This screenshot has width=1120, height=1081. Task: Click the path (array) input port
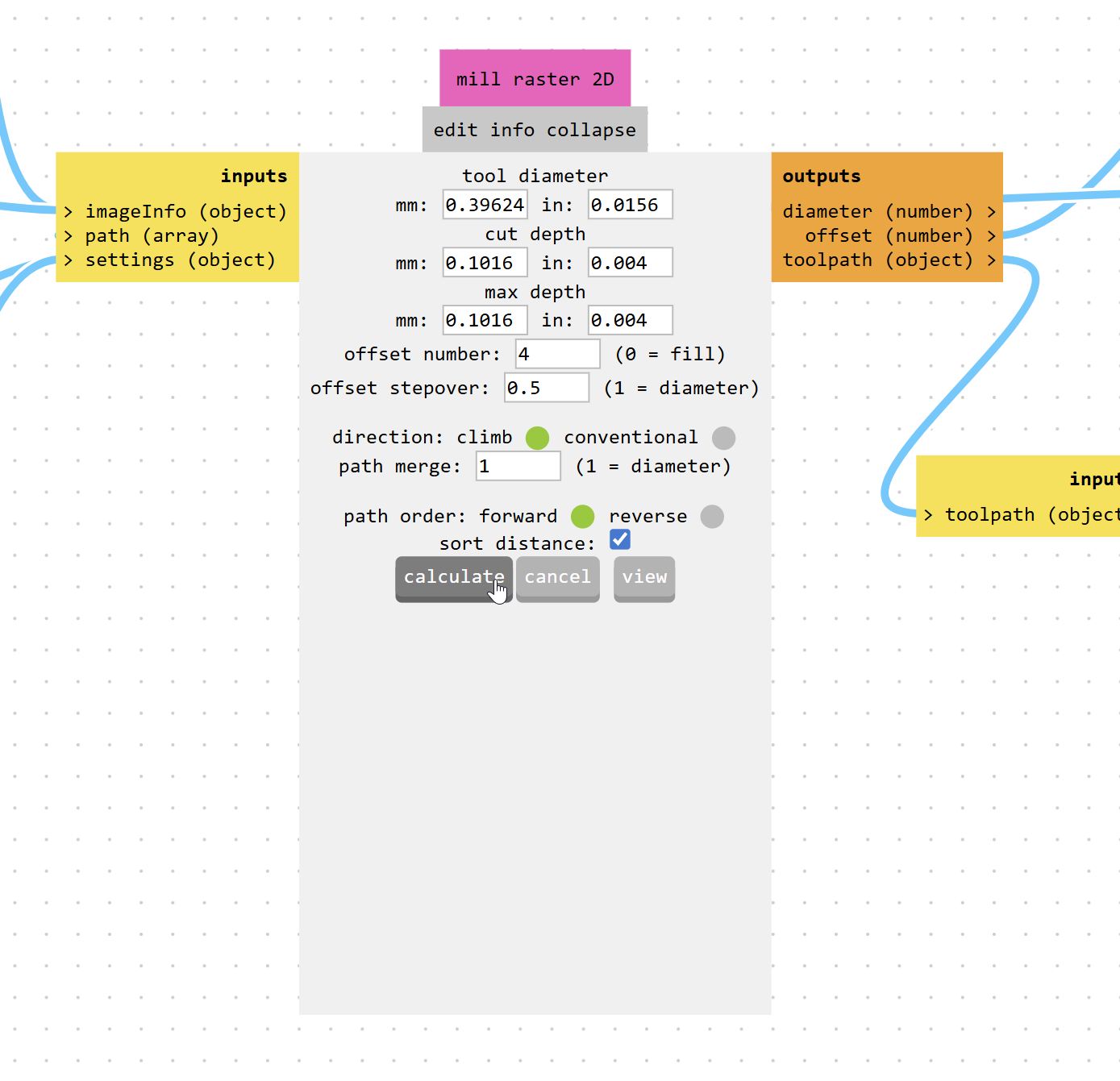[142, 235]
